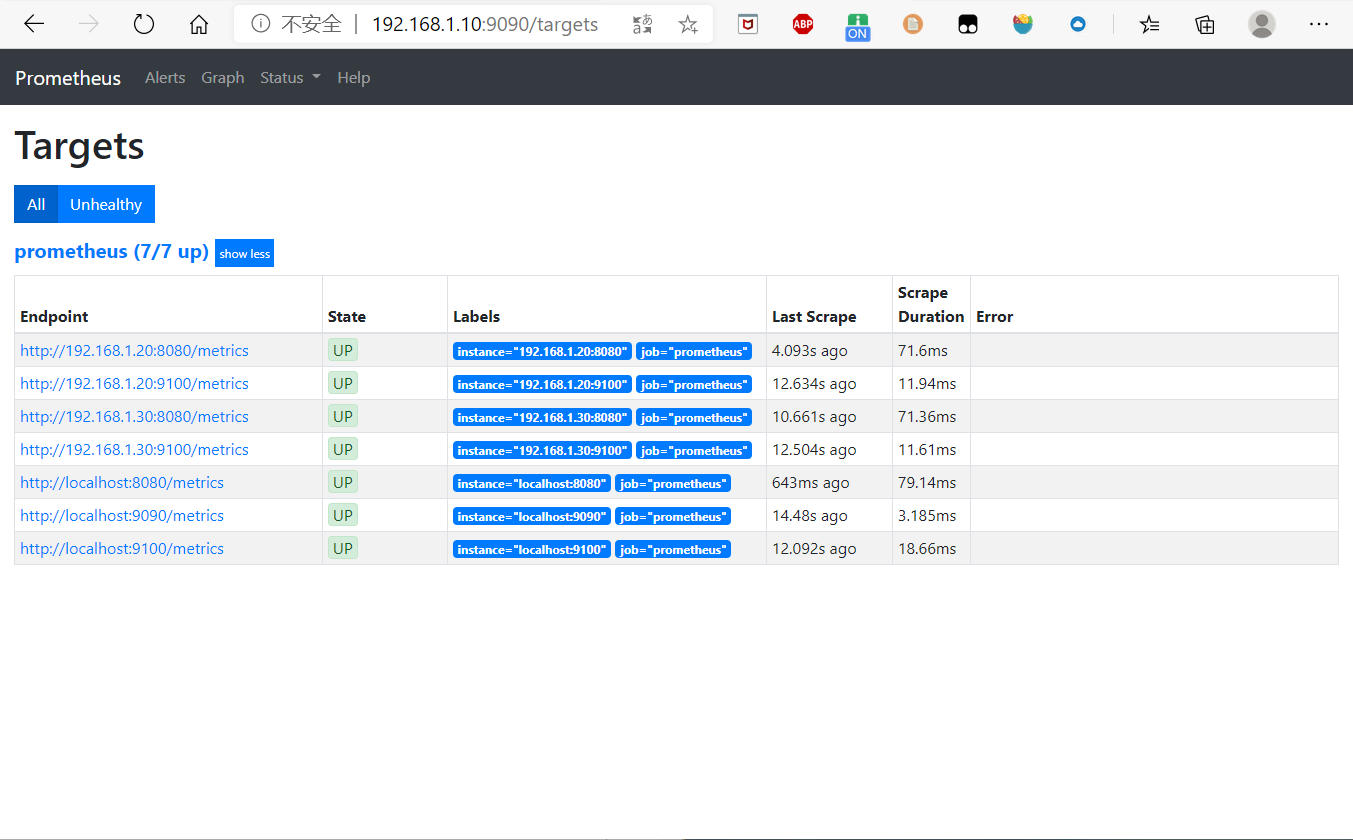The height and width of the screenshot is (840, 1353).
Task: Click the UP state badge for localhost:8080
Action: (x=343, y=482)
